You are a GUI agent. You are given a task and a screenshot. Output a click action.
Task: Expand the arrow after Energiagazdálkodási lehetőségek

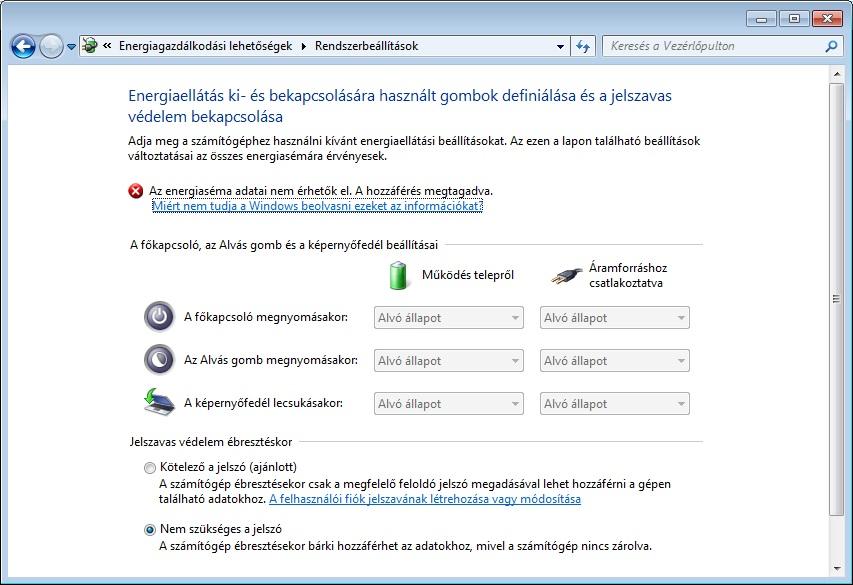tap(304, 46)
